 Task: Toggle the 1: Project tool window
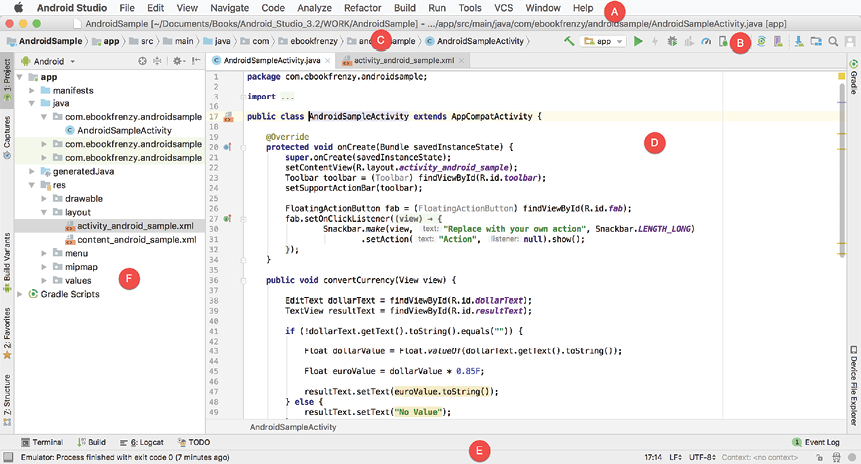pyautogui.click(x=7, y=80)
